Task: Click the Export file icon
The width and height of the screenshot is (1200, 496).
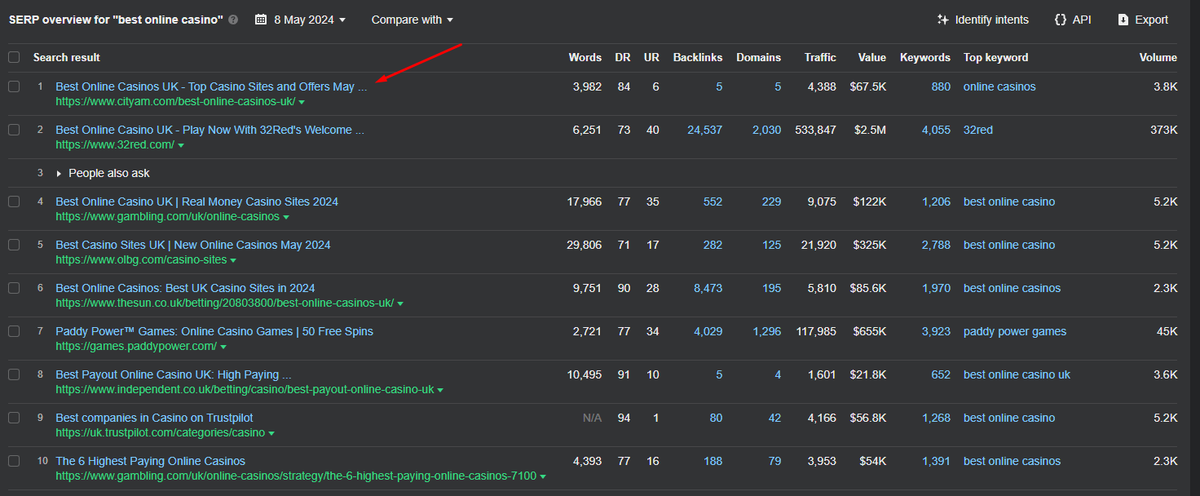Action: point(1124,20)
